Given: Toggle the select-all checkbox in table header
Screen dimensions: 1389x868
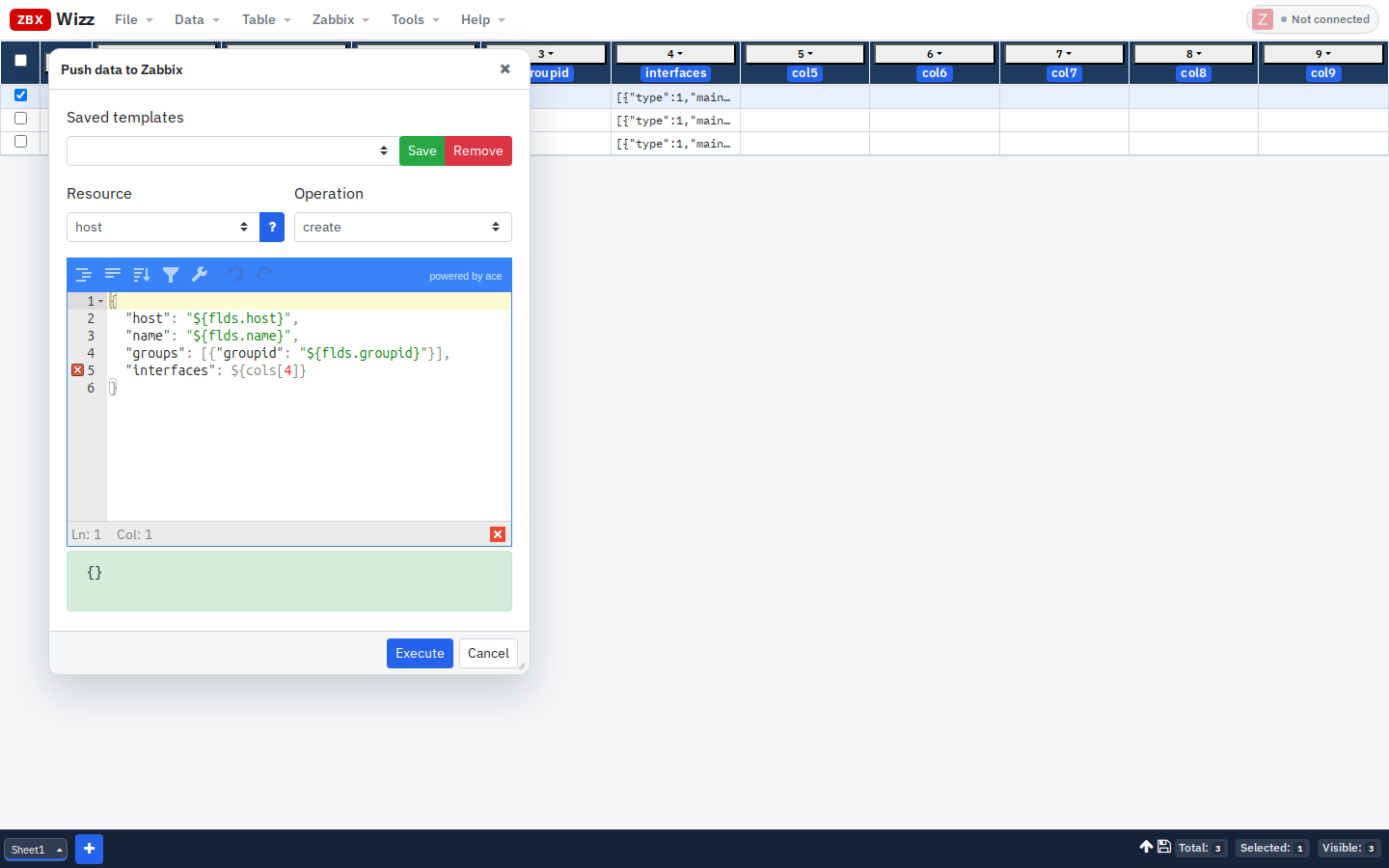Looking at the screenshot, I should click(x=20, y=60).
